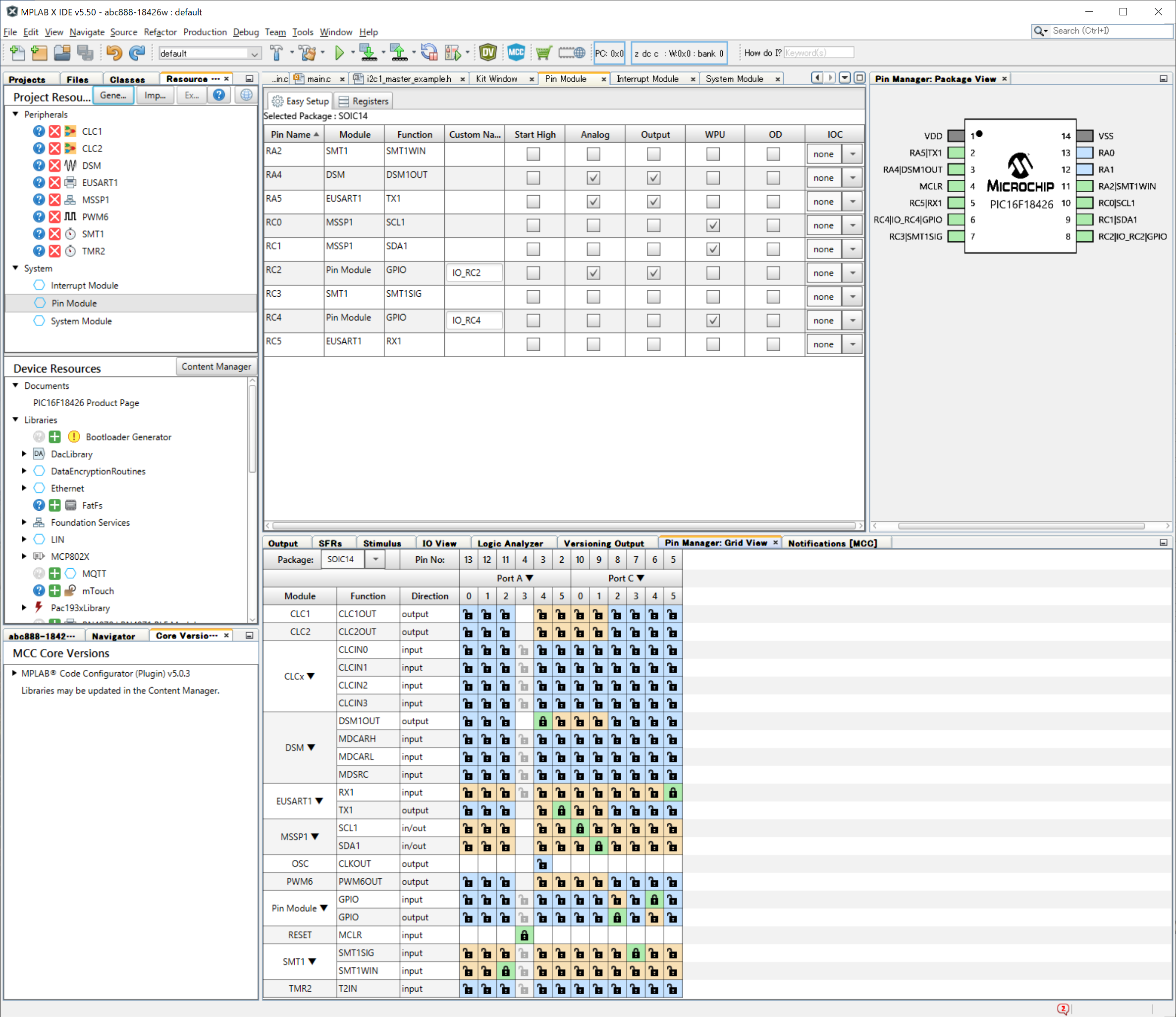Screen dimensions: 1176x1017
Task: Switch to the System Module tab
Action: tap(735, 79)
